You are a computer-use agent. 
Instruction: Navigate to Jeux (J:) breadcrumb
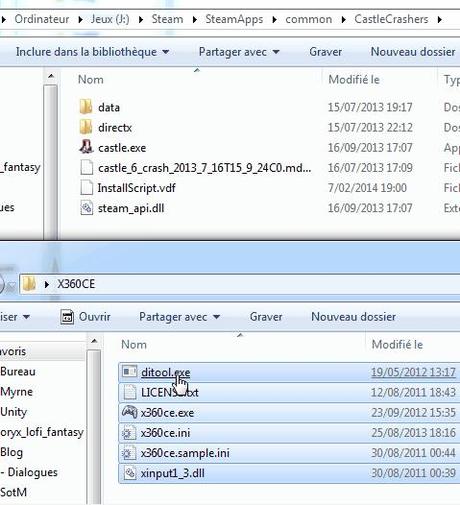coord(110,19)
